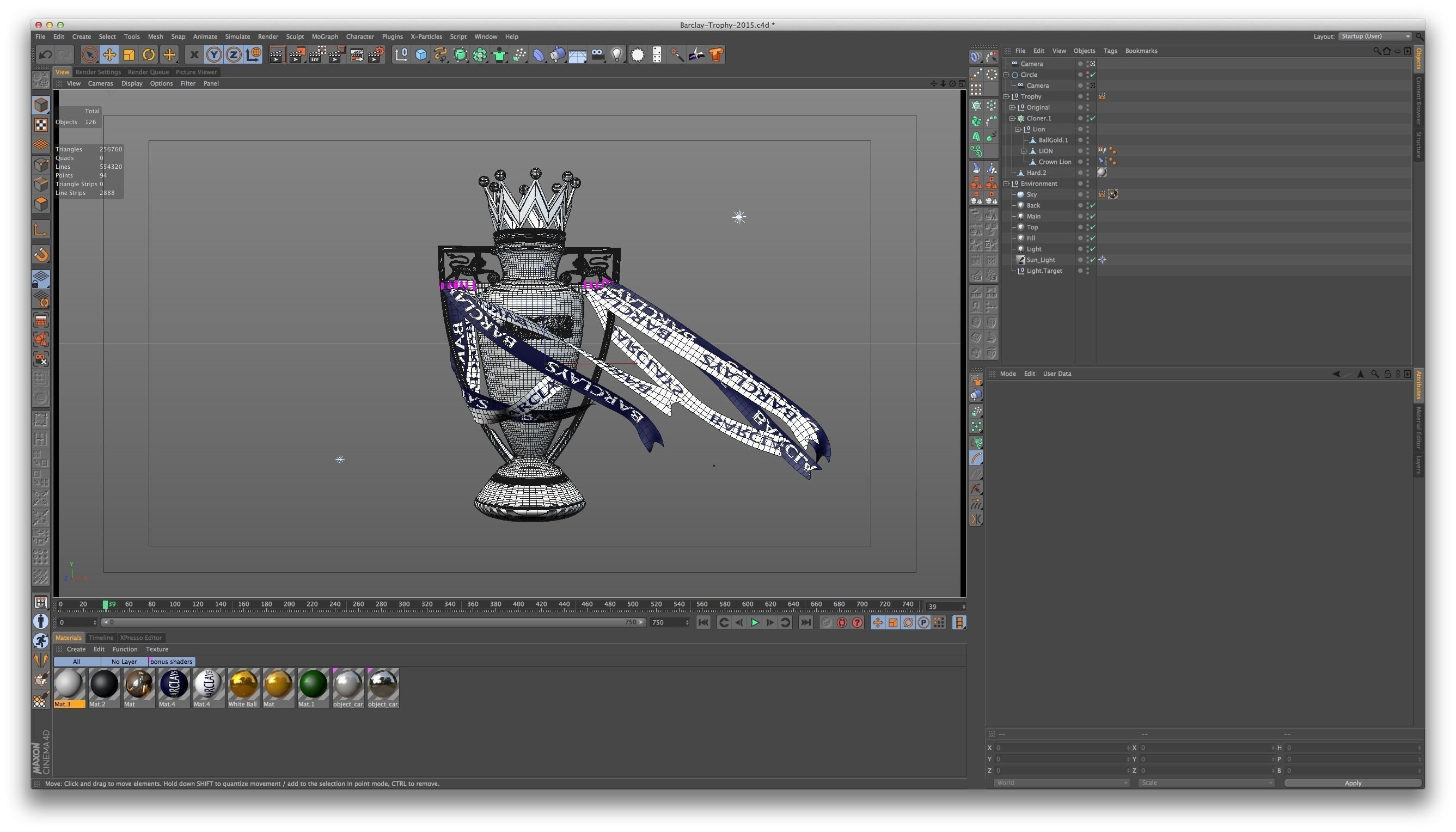Toggle the Y axis lock
1456x832 pixels.
tap(213, 55)
